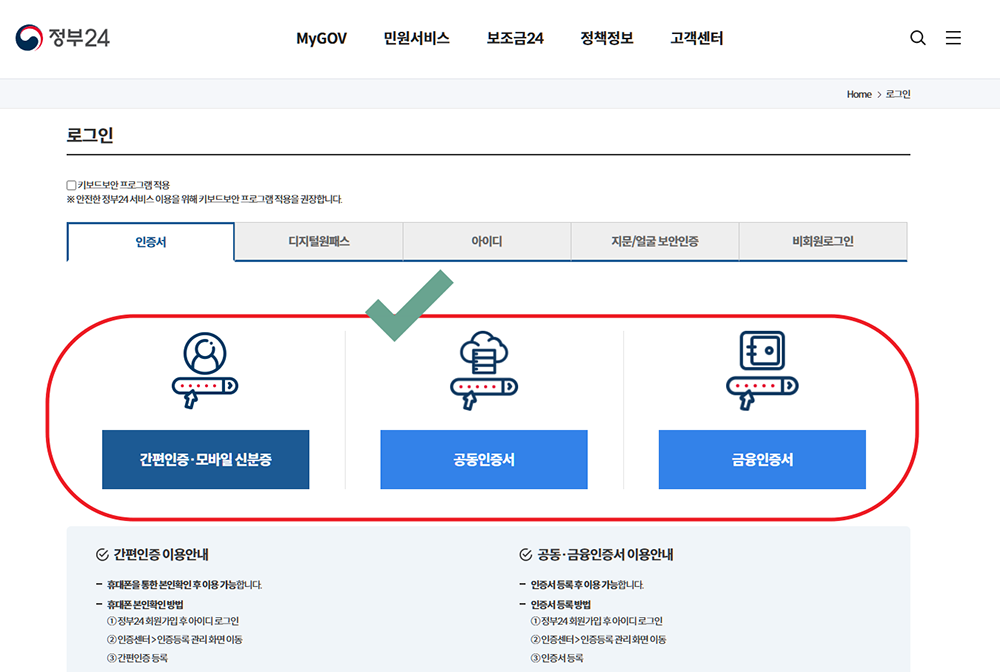This screenshot has width=1000, height=672.
Task: Select the 지문/얼굴 보안인증 tab
Action: pyautogui.click(x=654, y=241)
